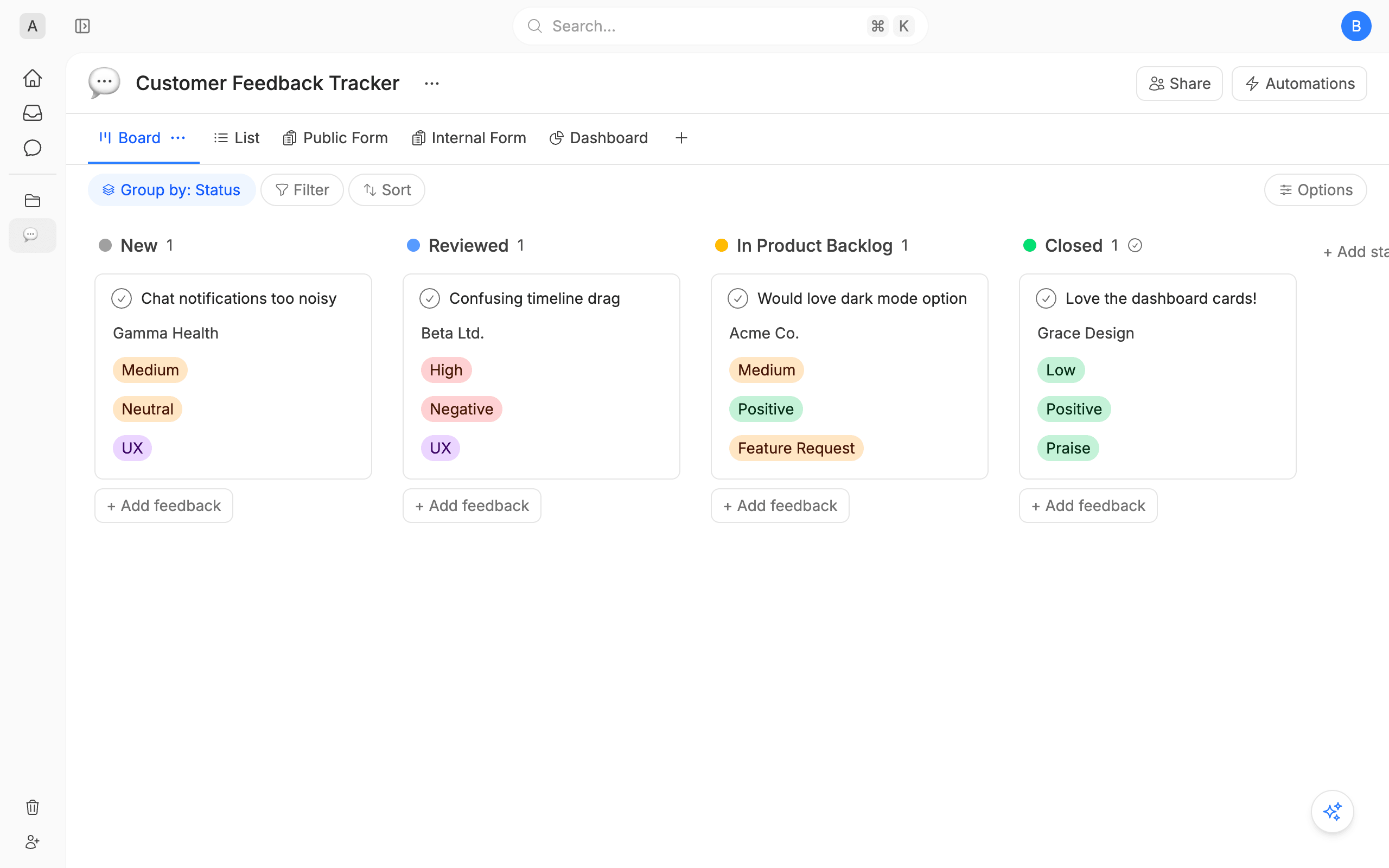
Task: Click Add status at the right
Action: click(x=1355, y=252)
